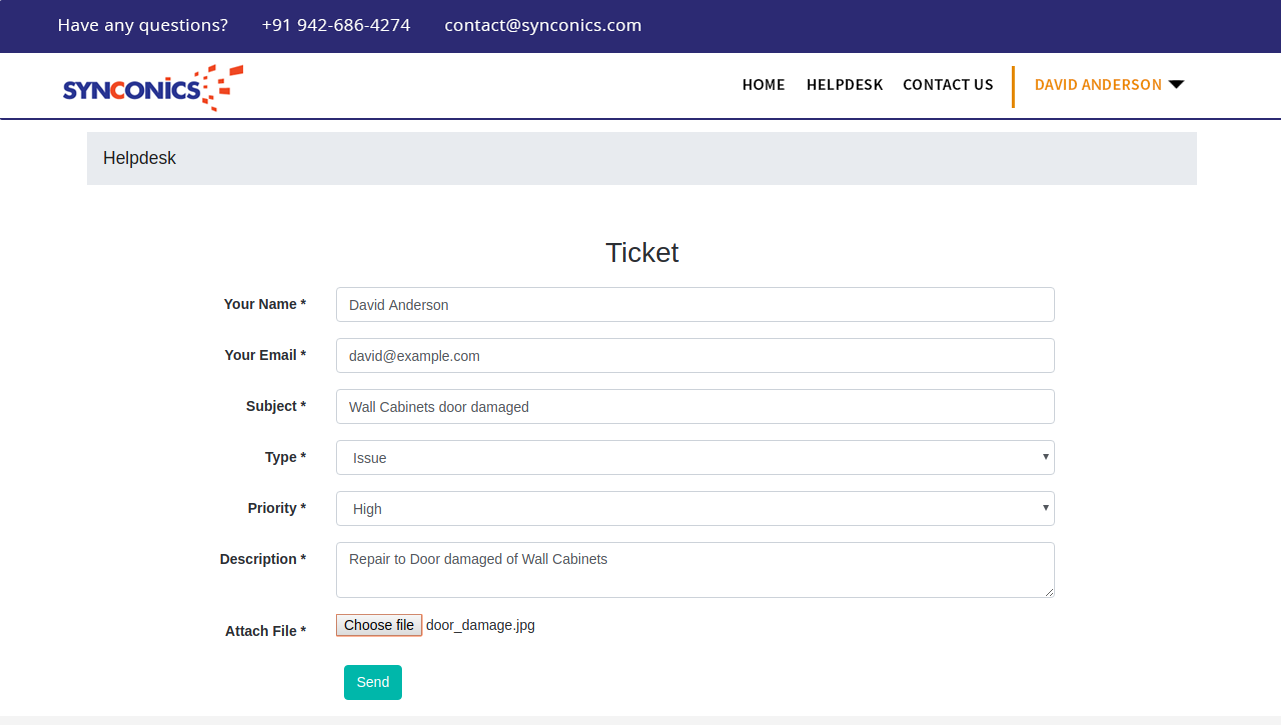Grab the Description textarea resize handle

[1049, 592]
